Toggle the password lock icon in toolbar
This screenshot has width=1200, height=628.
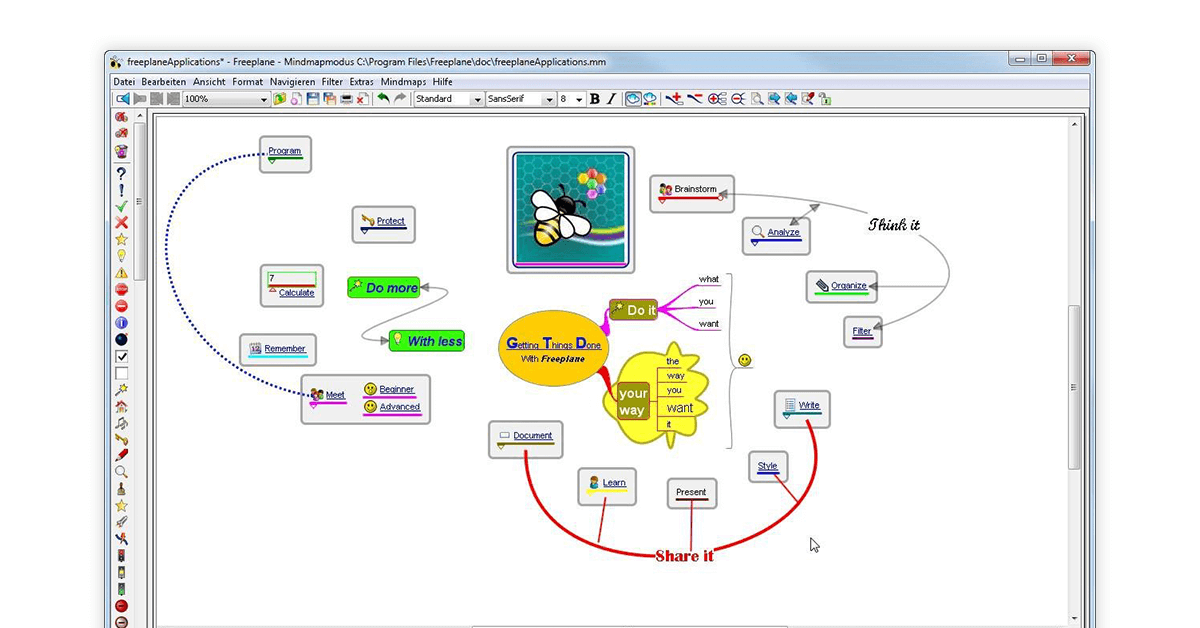point(825,99)
